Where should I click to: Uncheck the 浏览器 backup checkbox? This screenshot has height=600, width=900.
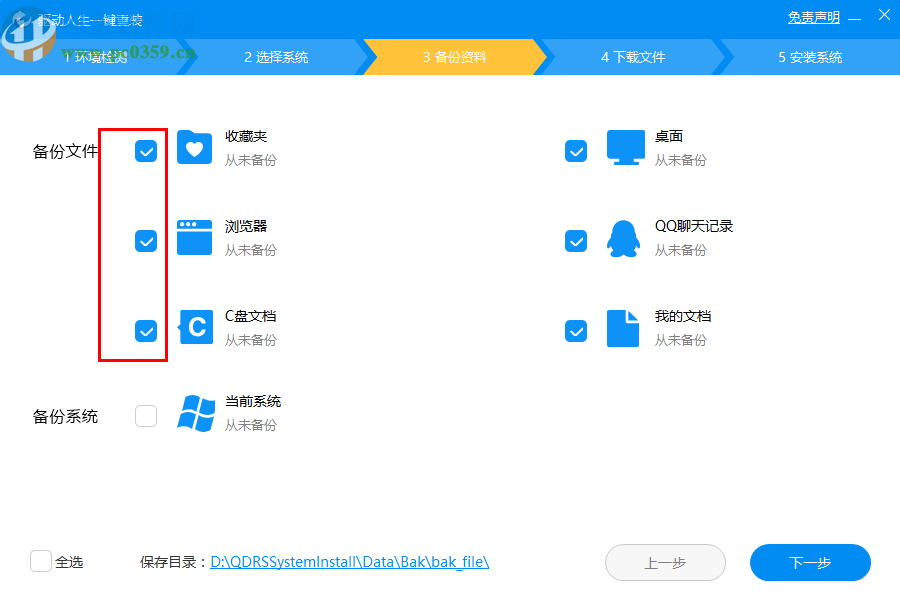[x=146, y=241]
